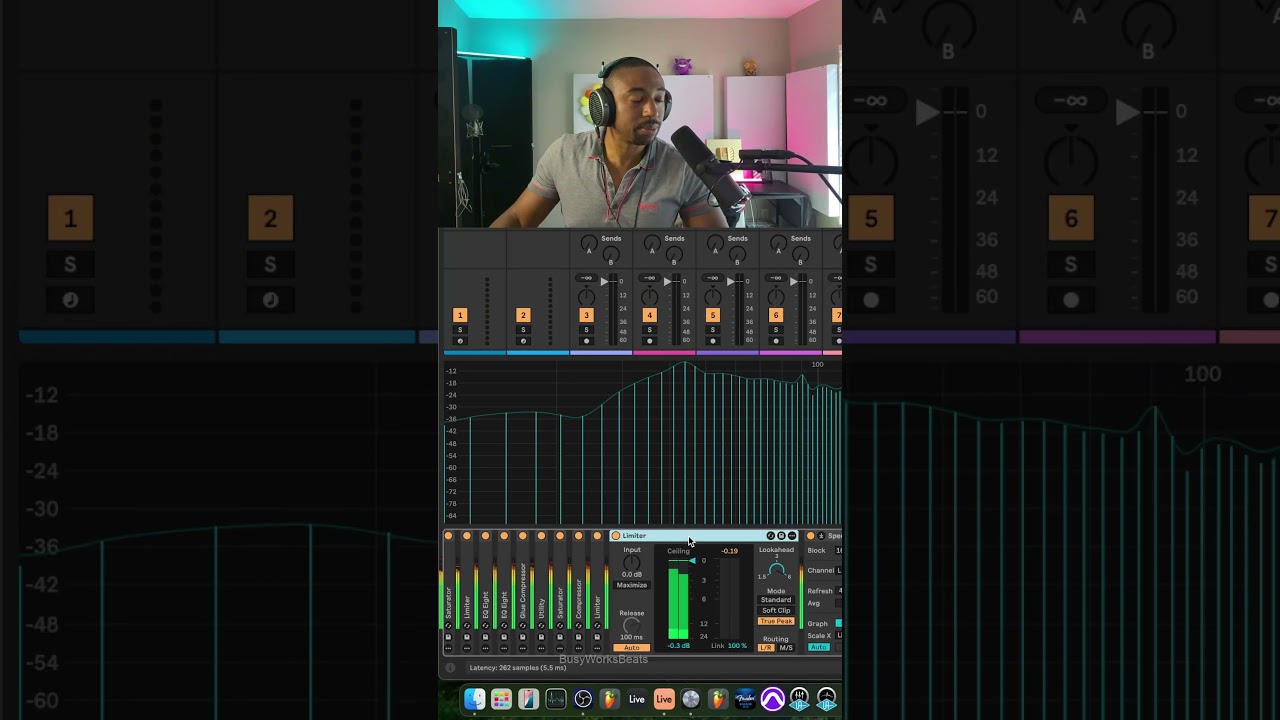The image size is (1280, 720).
Task: Click track 5 pan knob
Action: 712,297
